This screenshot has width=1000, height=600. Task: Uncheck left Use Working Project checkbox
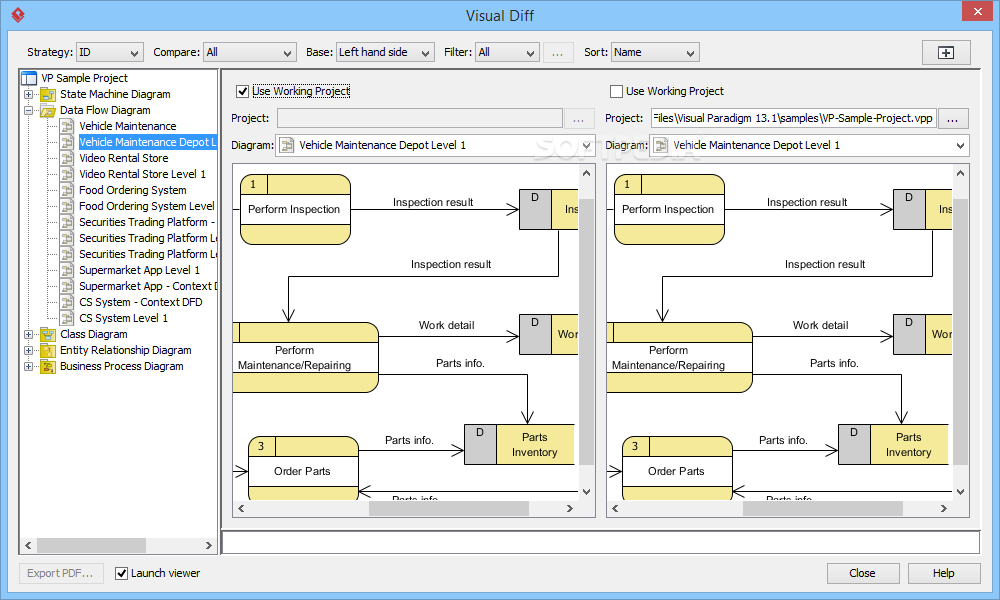242,91
